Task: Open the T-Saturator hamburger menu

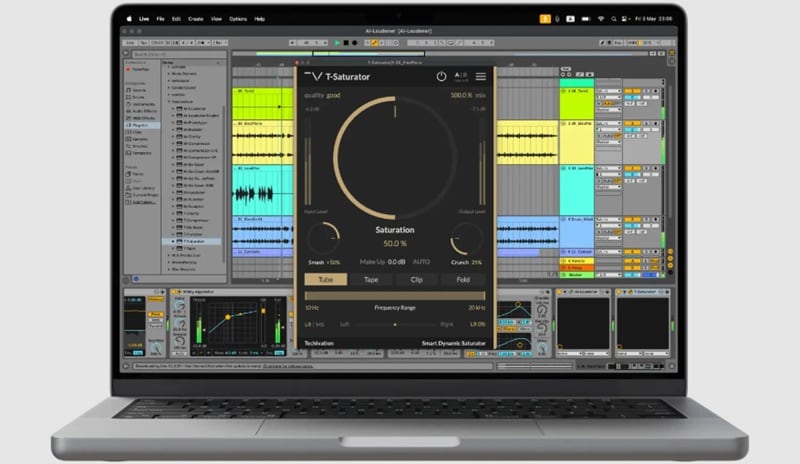Action: [481, 77]
